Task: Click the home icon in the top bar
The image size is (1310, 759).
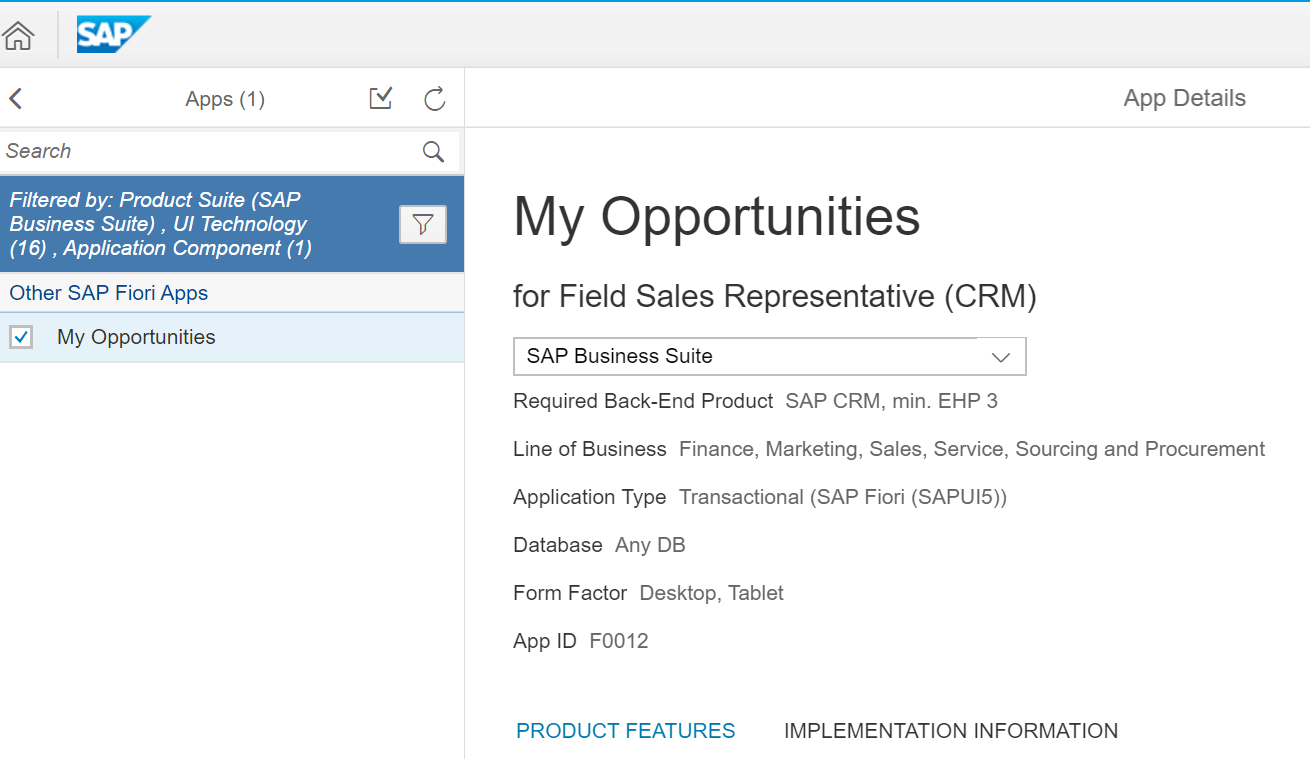Action: [x=18, y=34]
